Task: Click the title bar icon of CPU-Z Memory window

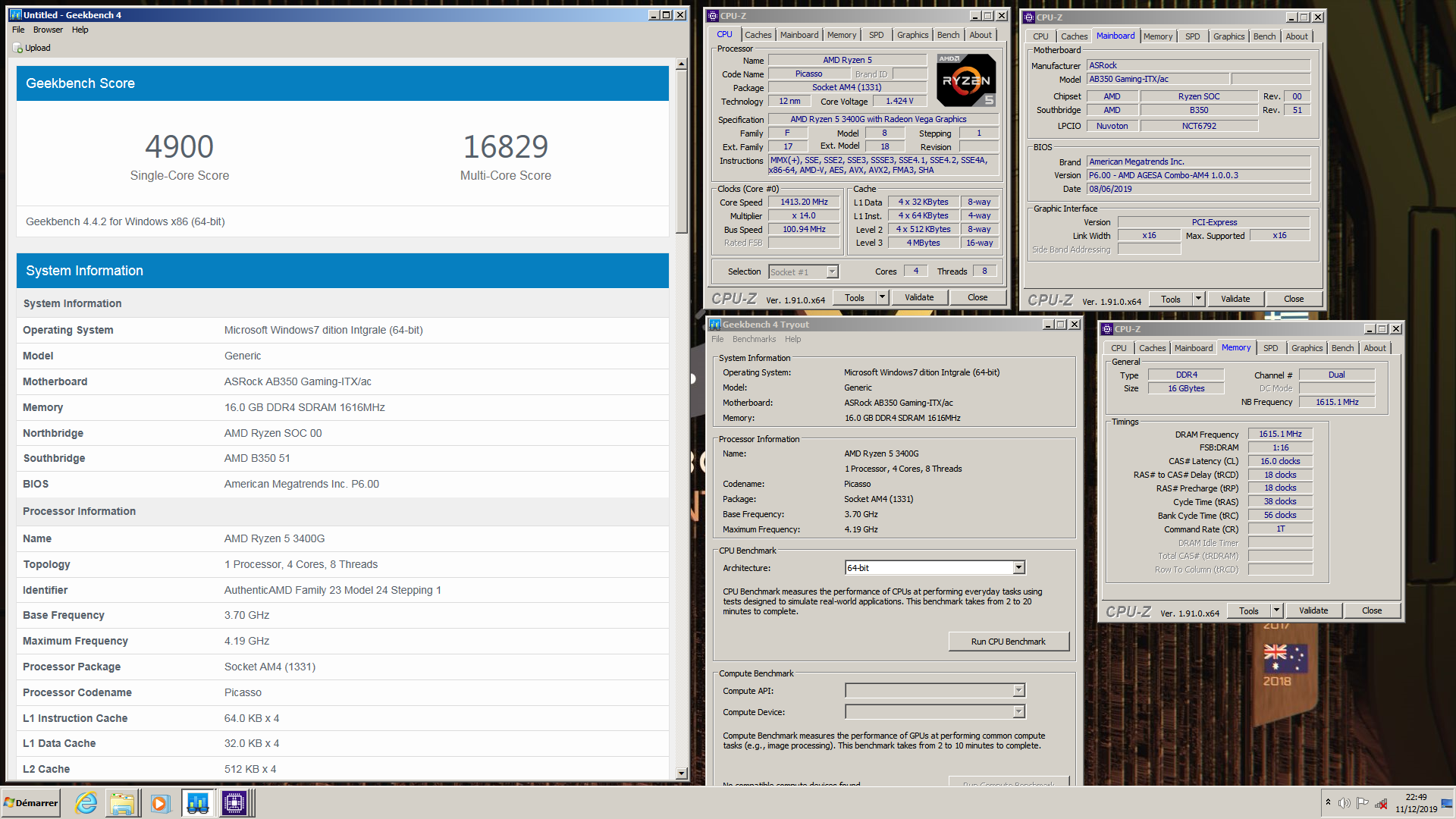Action: point(1107,329)
